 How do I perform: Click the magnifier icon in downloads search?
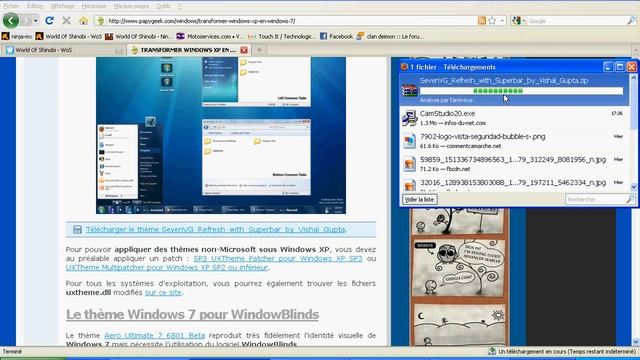point(631,200)
